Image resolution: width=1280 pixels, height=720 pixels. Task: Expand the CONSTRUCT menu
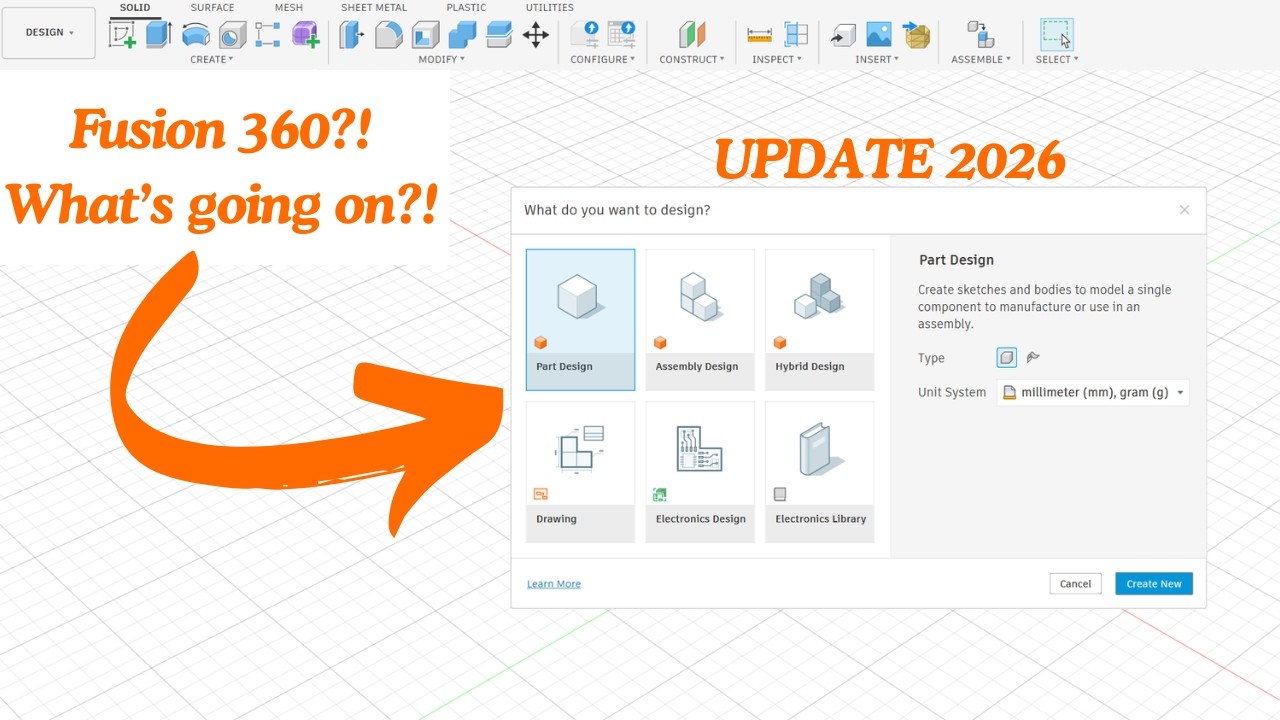point(692,60)
